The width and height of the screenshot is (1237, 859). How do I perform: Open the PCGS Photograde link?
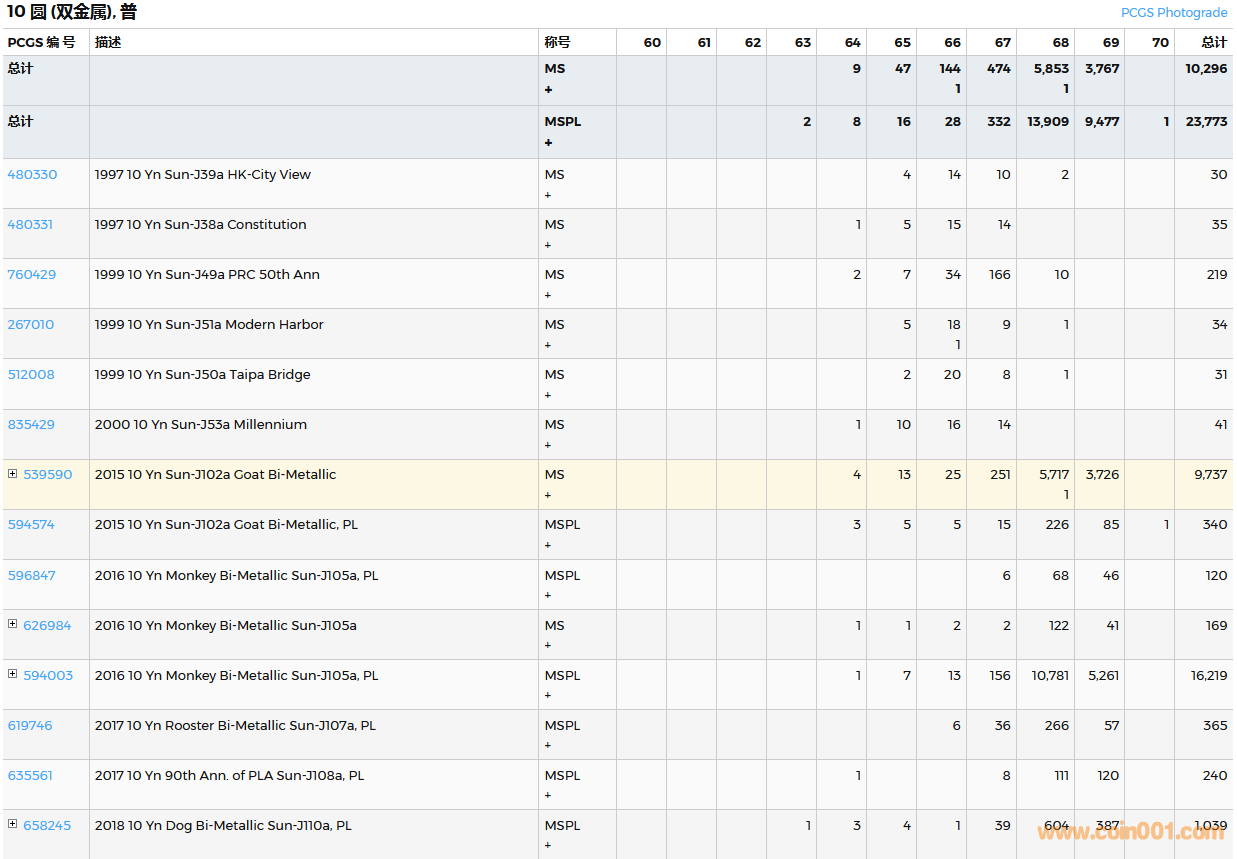[1173, 13]
